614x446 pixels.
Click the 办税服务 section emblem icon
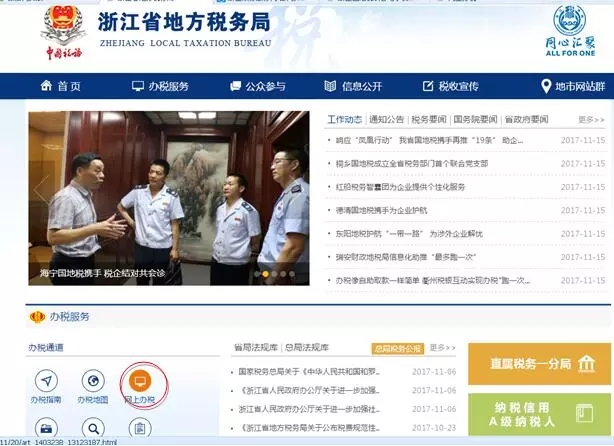[37, 317]
